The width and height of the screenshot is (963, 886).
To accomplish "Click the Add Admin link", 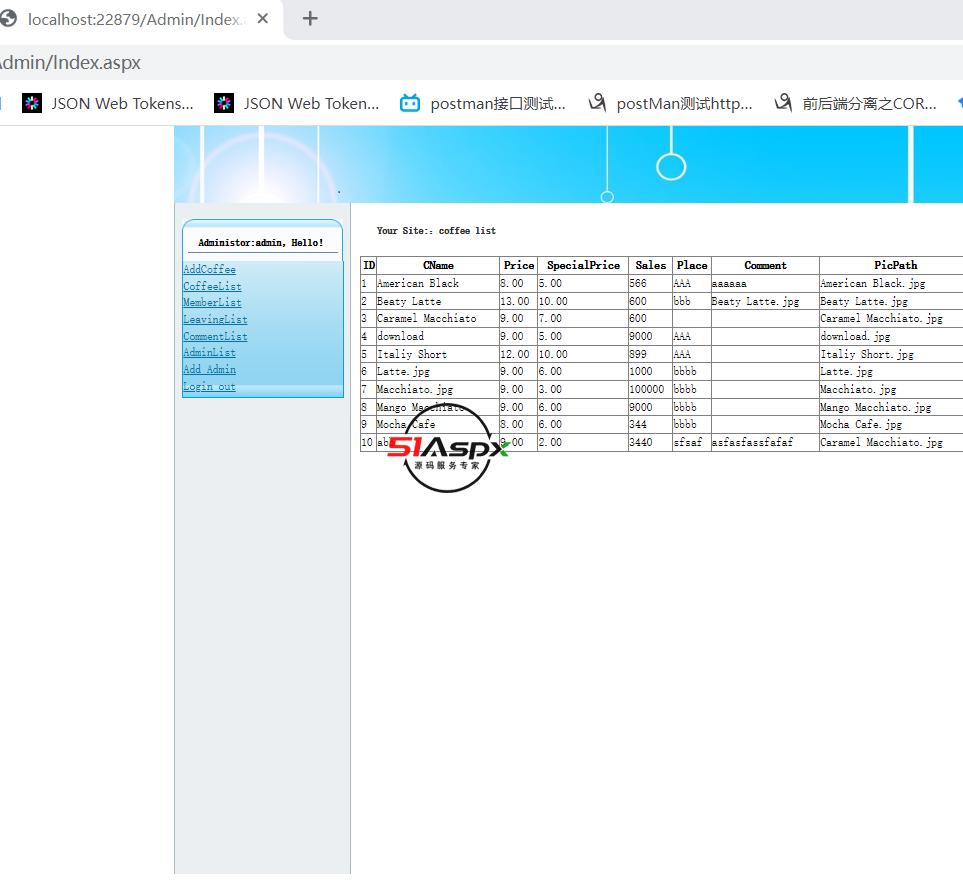I will pyautogui.click(x=209, y=369).
